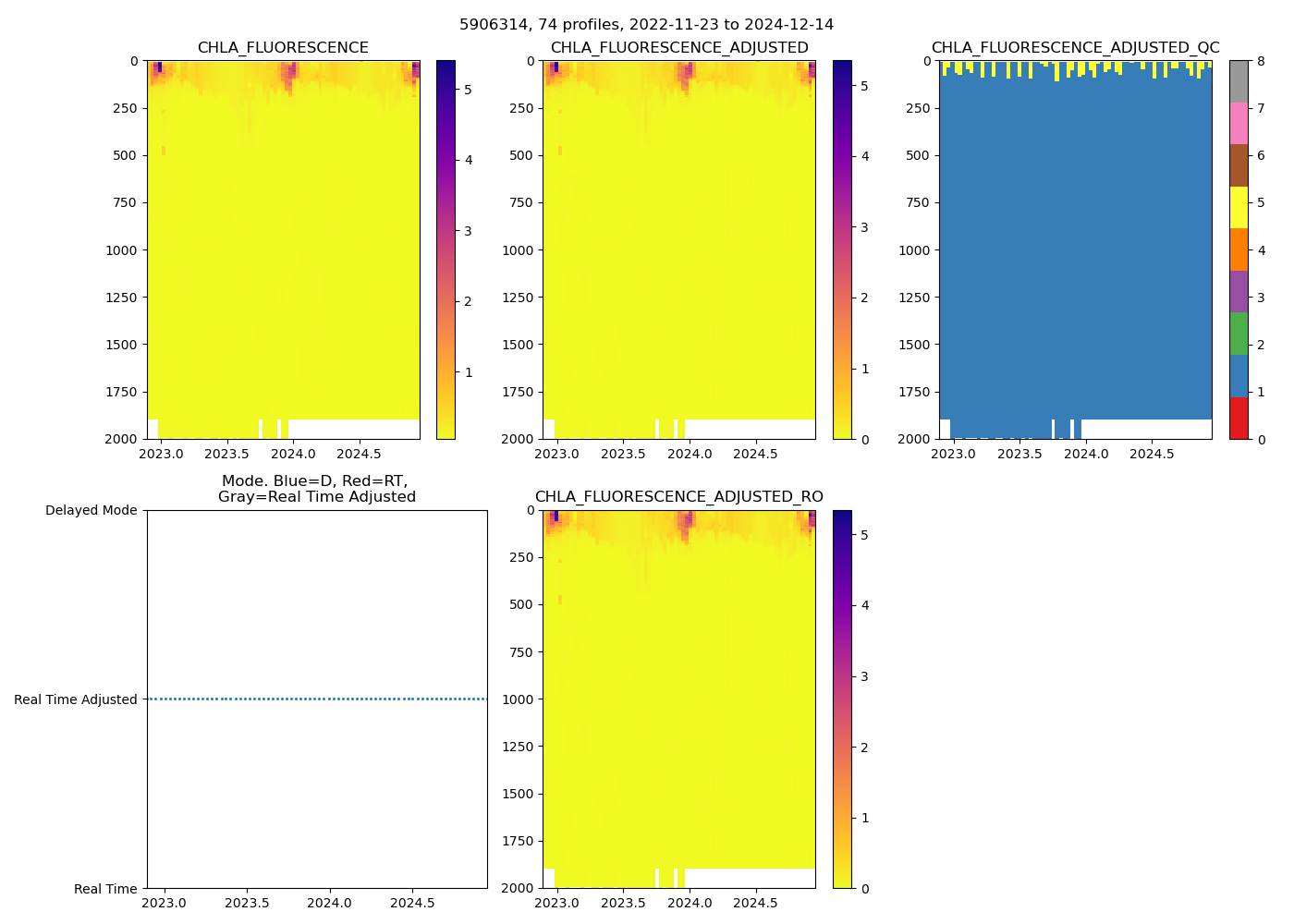This screenshot has width=1294, height=924.
Task: Click the gray segment atop the QC colorbar
Action: click(x=1239, y=81)
